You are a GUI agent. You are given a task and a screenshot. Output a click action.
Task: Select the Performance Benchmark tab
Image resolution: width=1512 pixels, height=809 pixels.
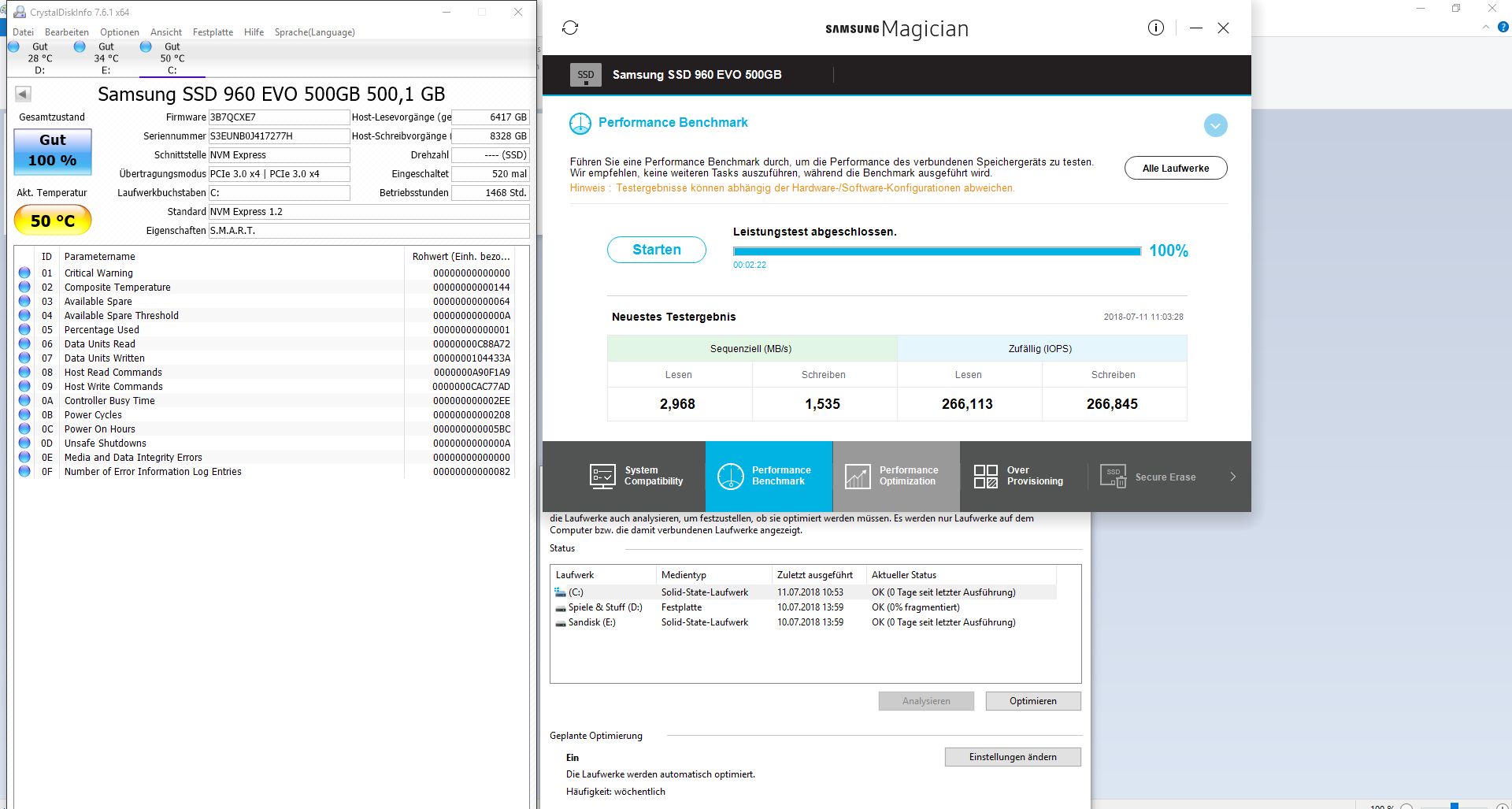coord(769,477)
